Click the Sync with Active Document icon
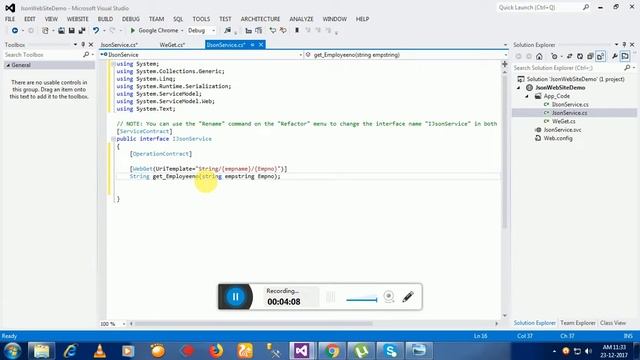Screen dimensions: 640x360 569,56
